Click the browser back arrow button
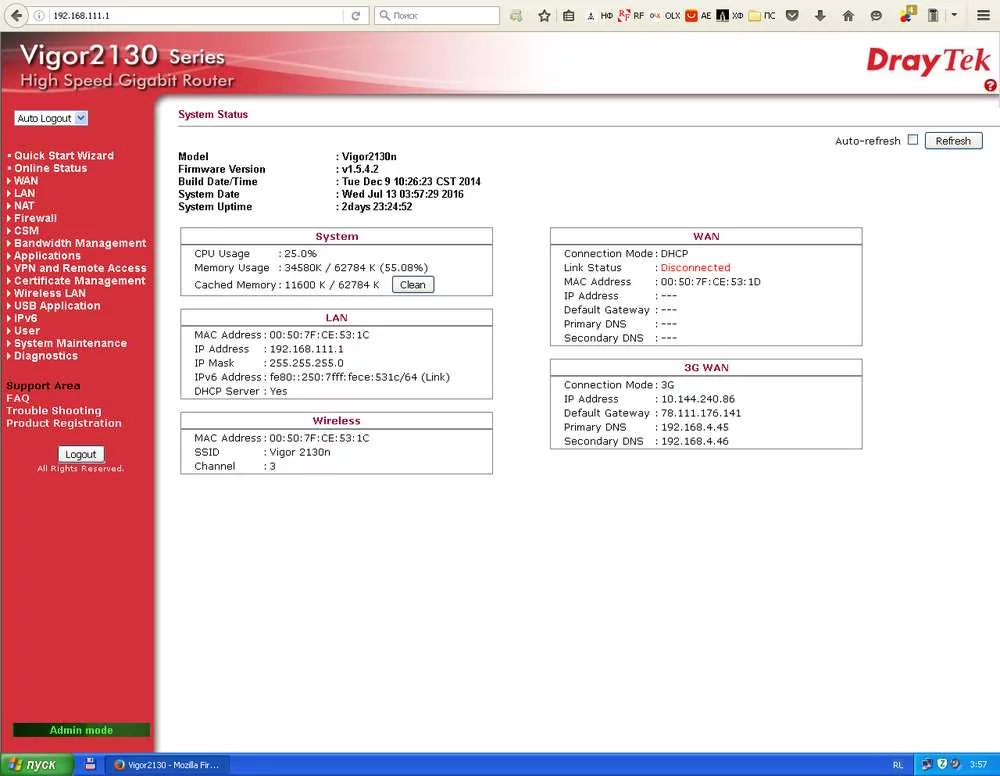Screen dimensions: 1000x776 pos(16,16)
